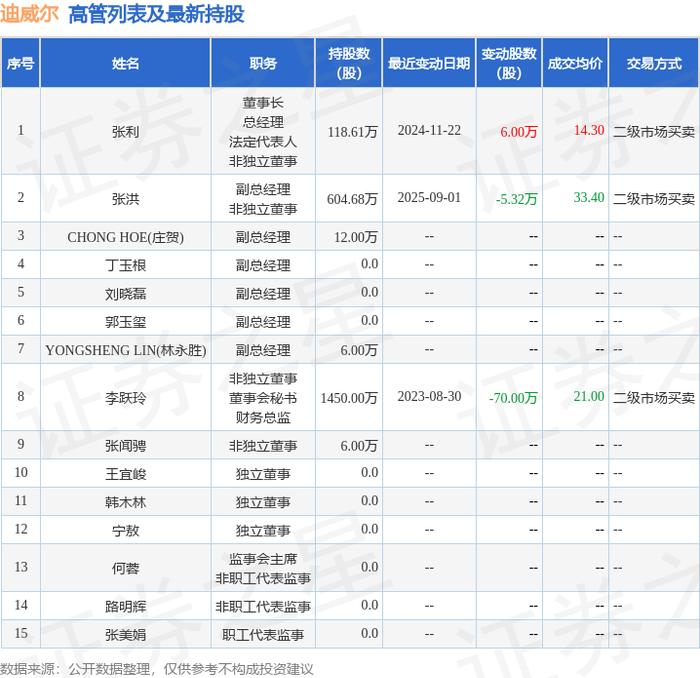Click 张闻骋's position 非独立董事
This screenshot has width=700, height=678.
[x=263, y=445]
